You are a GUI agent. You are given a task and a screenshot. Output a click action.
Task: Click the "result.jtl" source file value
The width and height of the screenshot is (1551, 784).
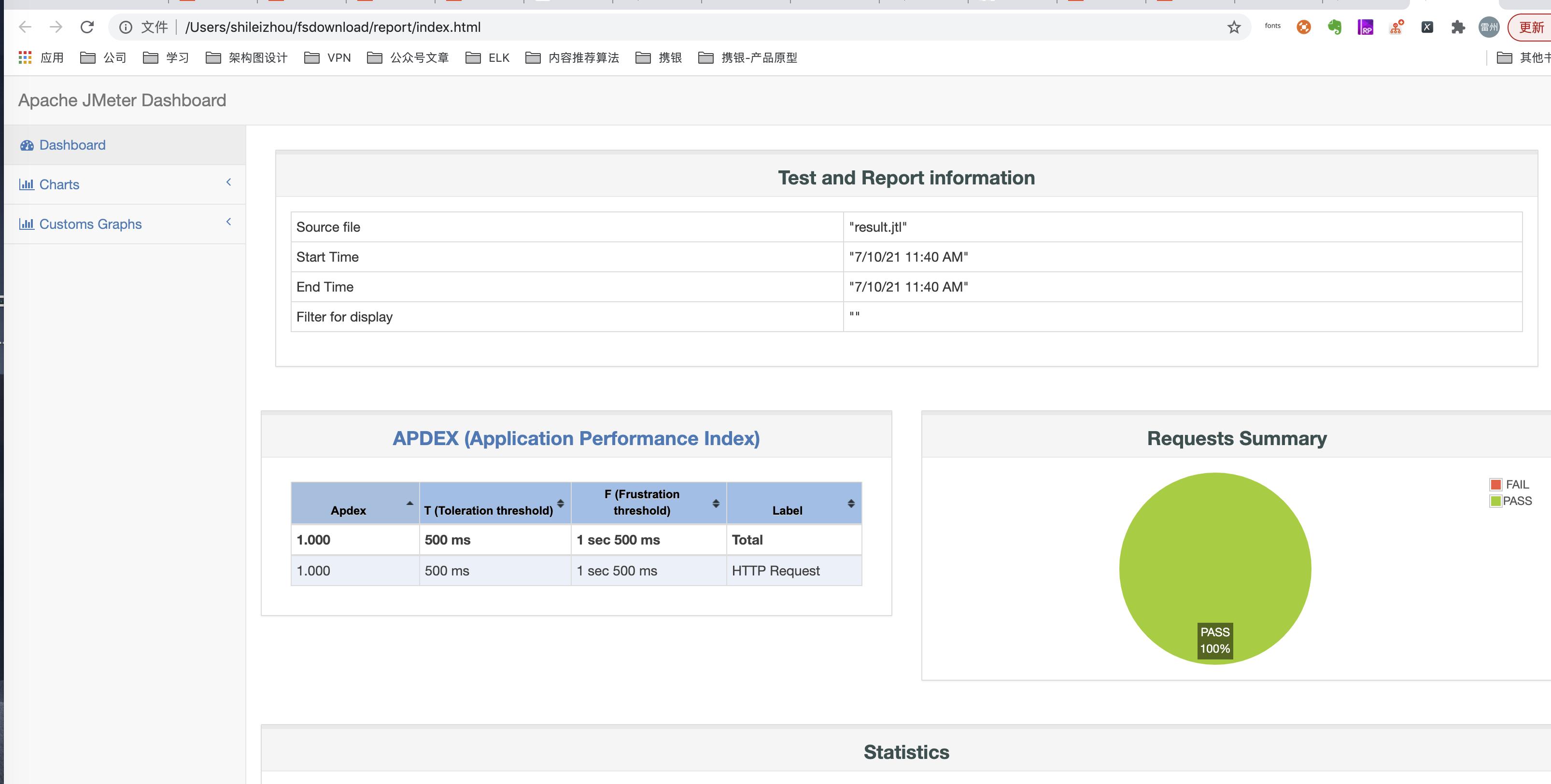click(877, 227)
